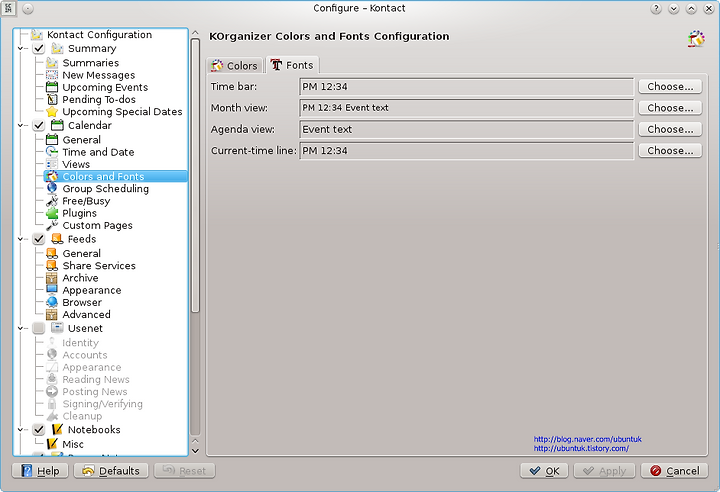Image resolution: width=720 pixels, height=492 pixels.
Task: Click the Feeds General icon
Action: tap(52, 254)
